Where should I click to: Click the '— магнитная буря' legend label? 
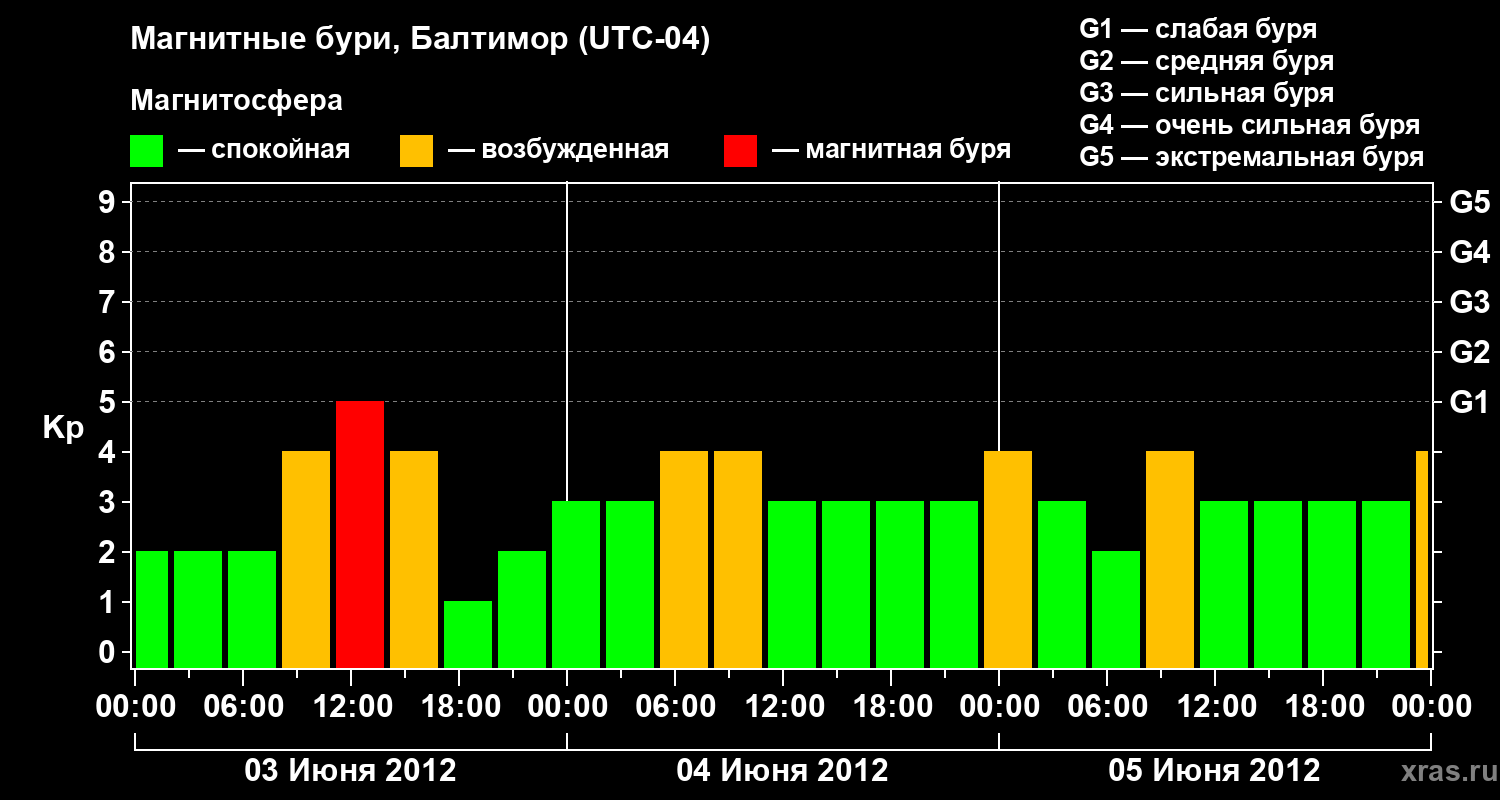tap(891, 151)
